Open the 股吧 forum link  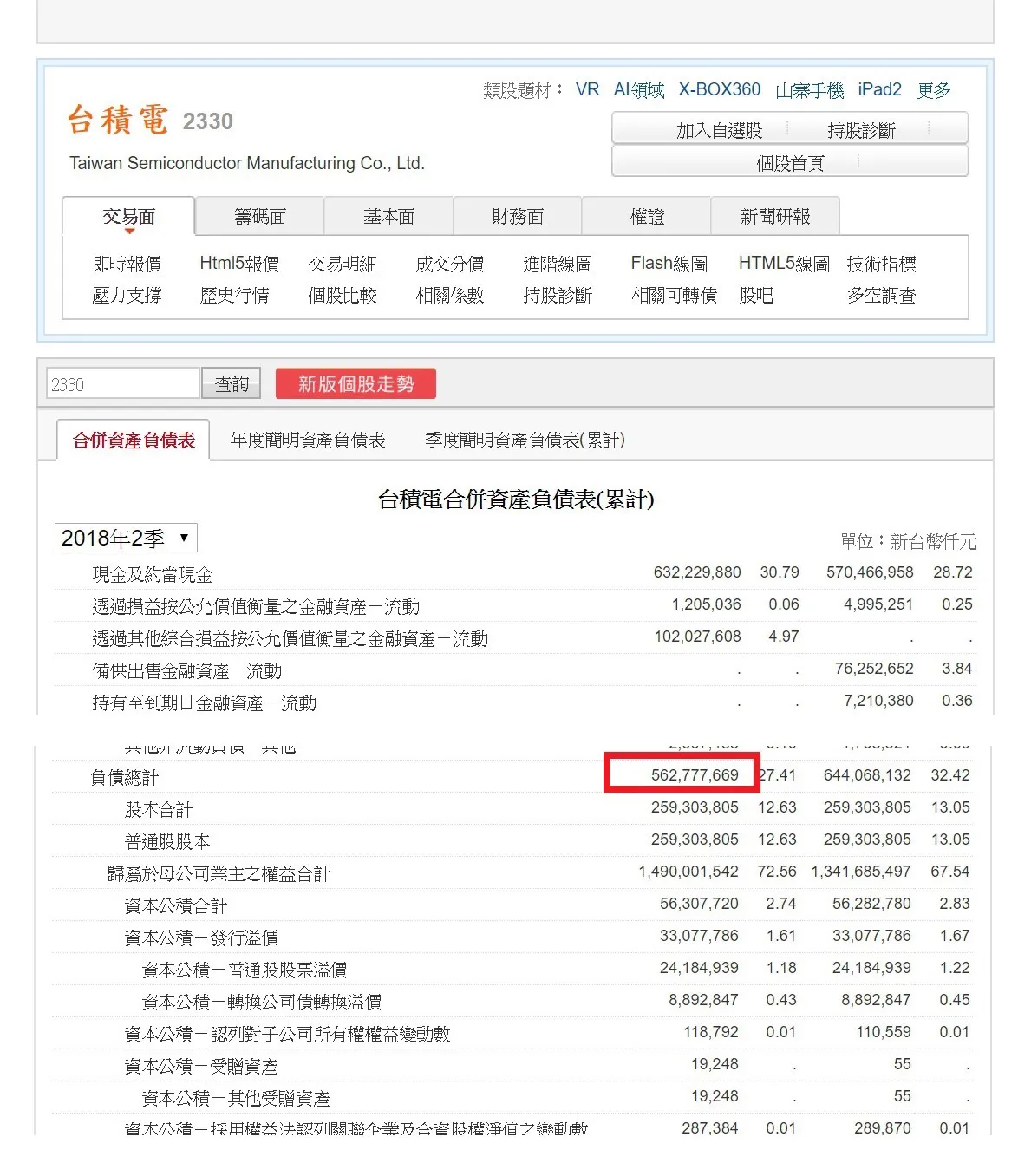(756, 296)
